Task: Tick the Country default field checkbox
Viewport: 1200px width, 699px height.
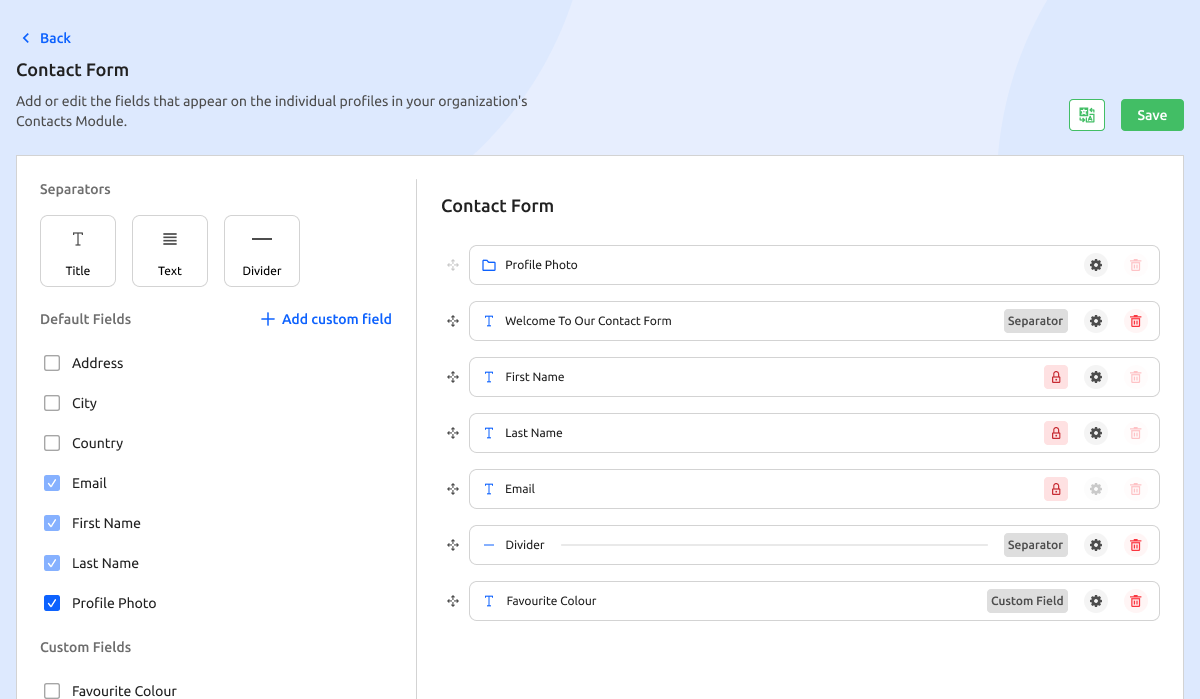Action: [52, 443]
